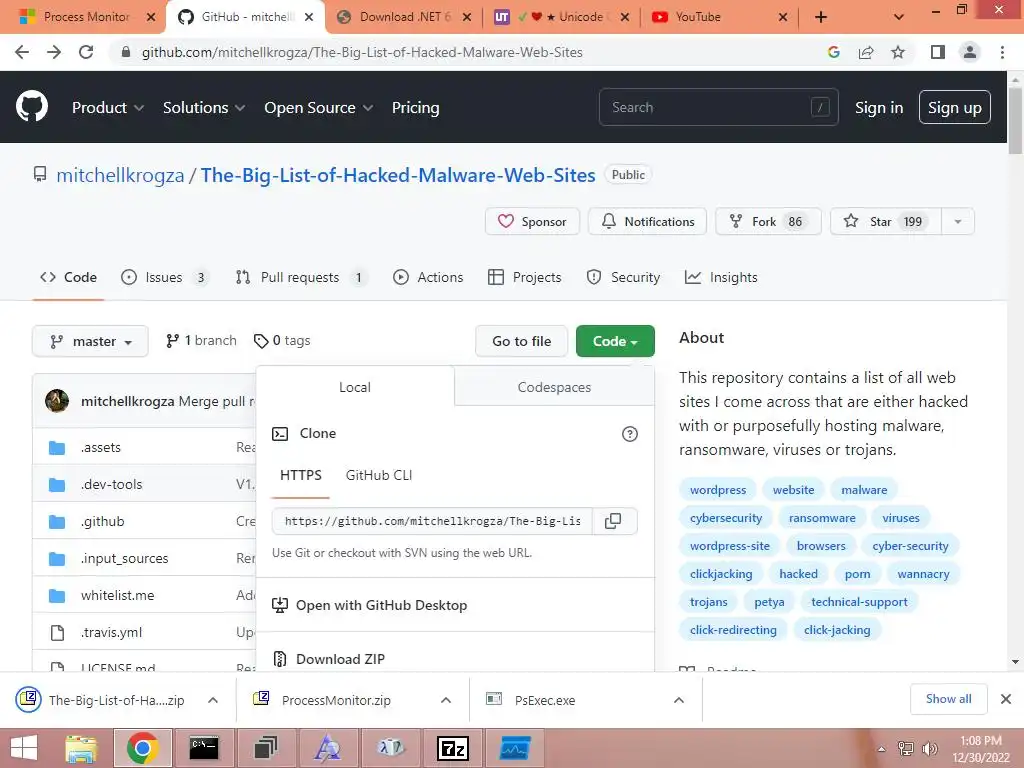
Task: Show hidden tray icons with the arrow
Action: pos(882,749)
